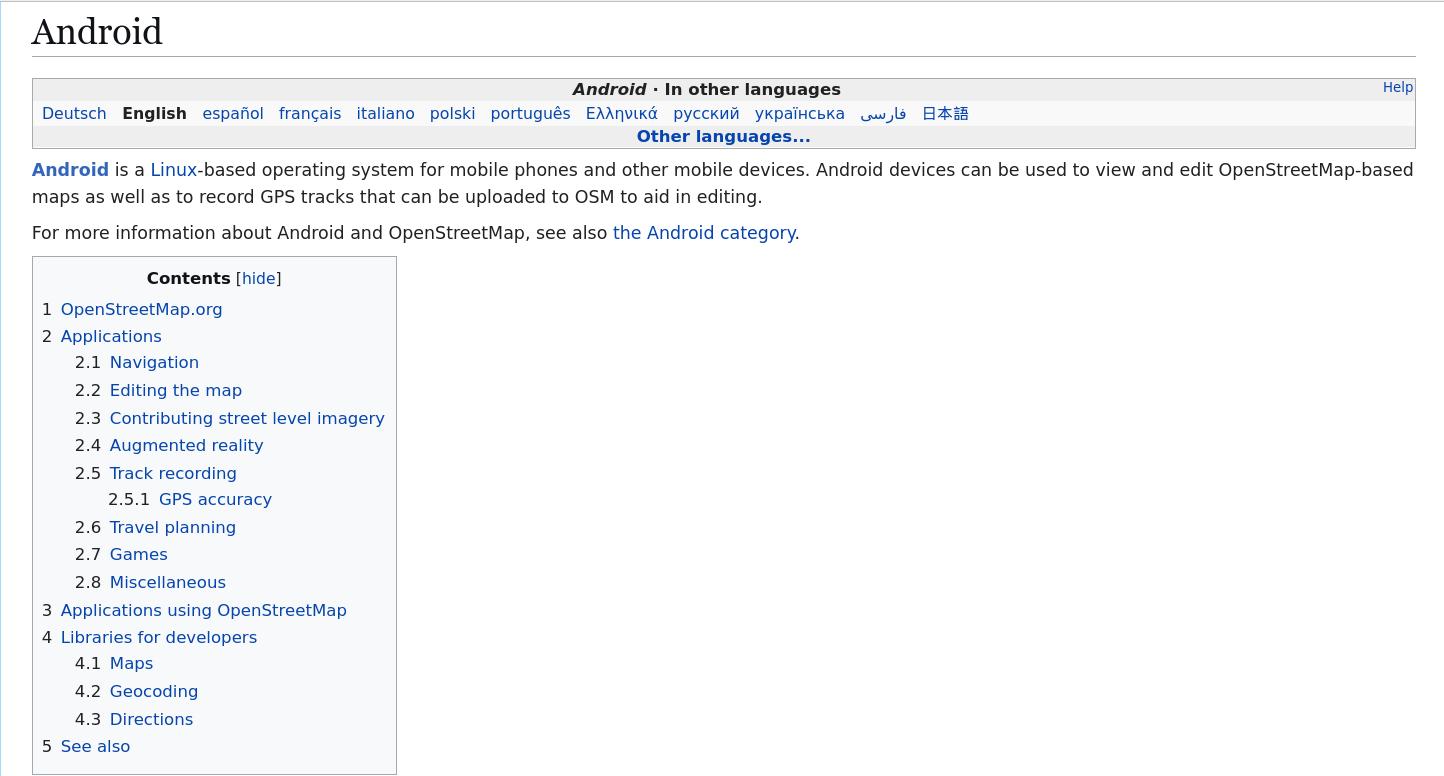Viewport: 1444px width, 776px height.
Task: Switch to the українська language version
Action: click(x=800, y=114)
